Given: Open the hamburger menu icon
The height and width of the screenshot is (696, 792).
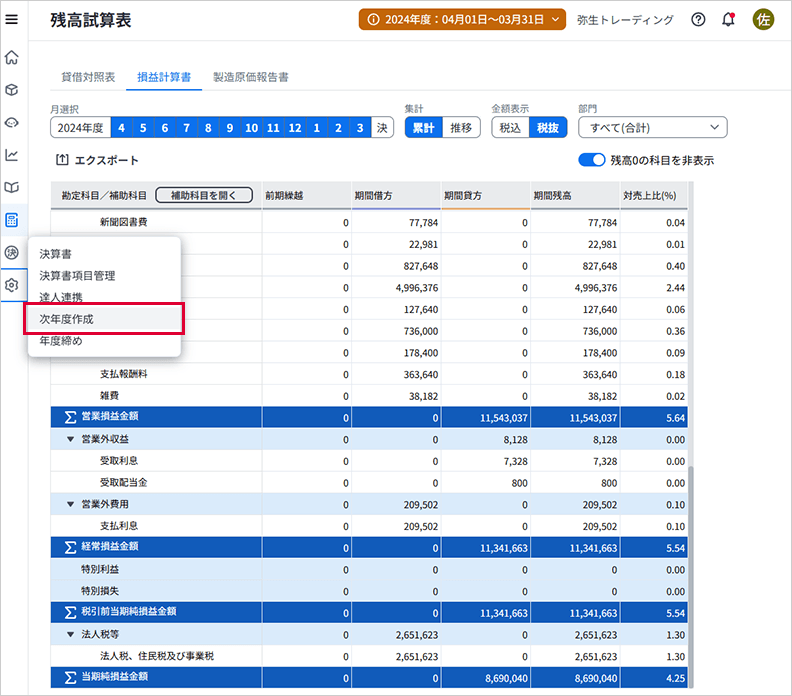Looking at the screenshot, I should pos(12,20).
